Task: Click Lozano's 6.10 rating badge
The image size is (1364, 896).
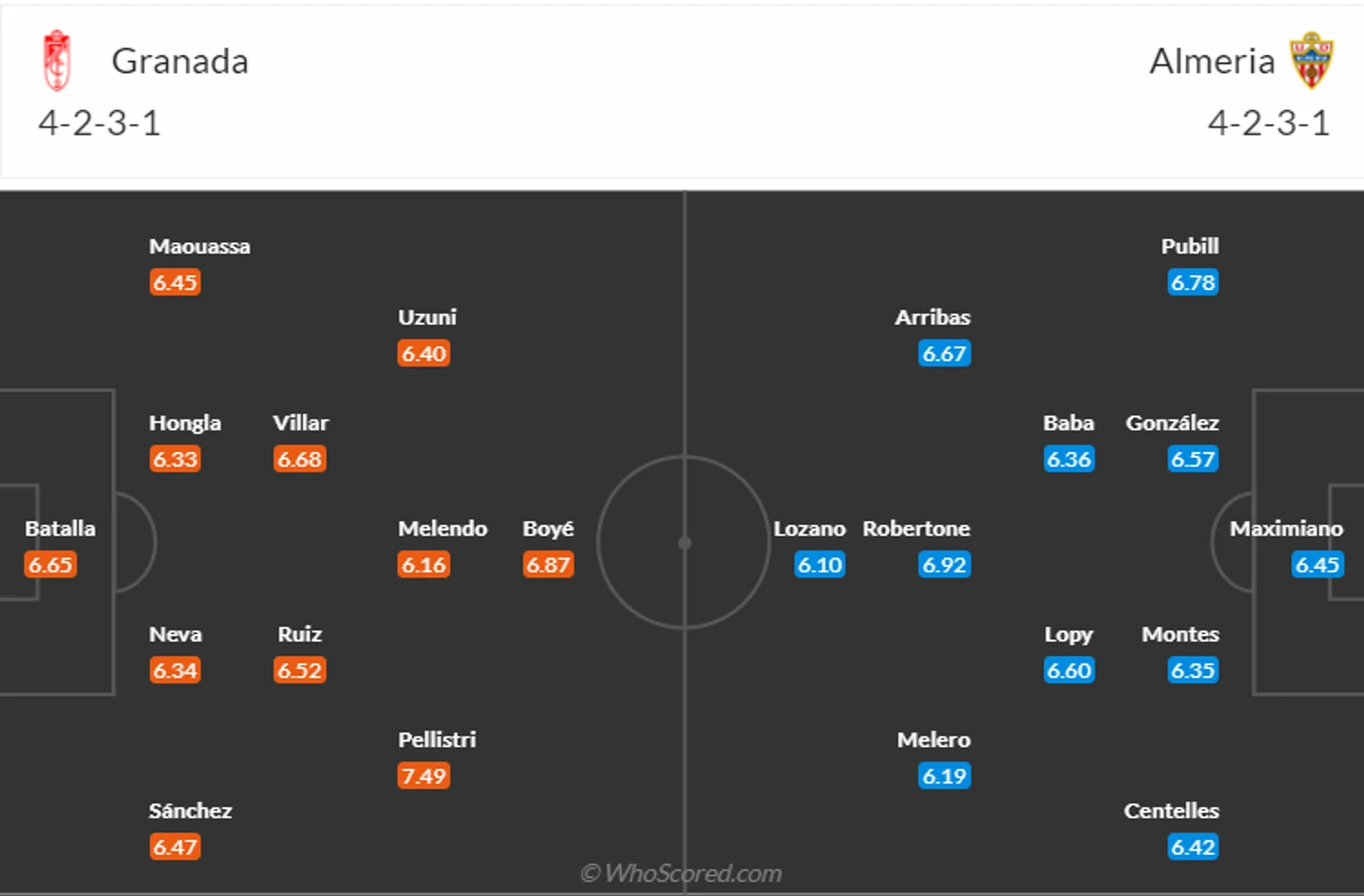Action: point(819,564)
